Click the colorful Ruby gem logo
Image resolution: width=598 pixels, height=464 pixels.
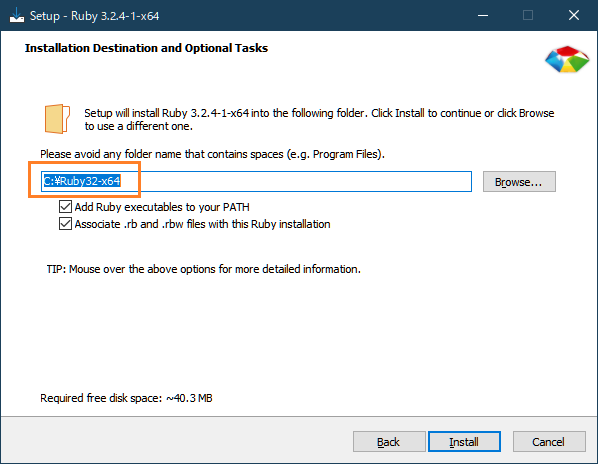pos(567,60)
